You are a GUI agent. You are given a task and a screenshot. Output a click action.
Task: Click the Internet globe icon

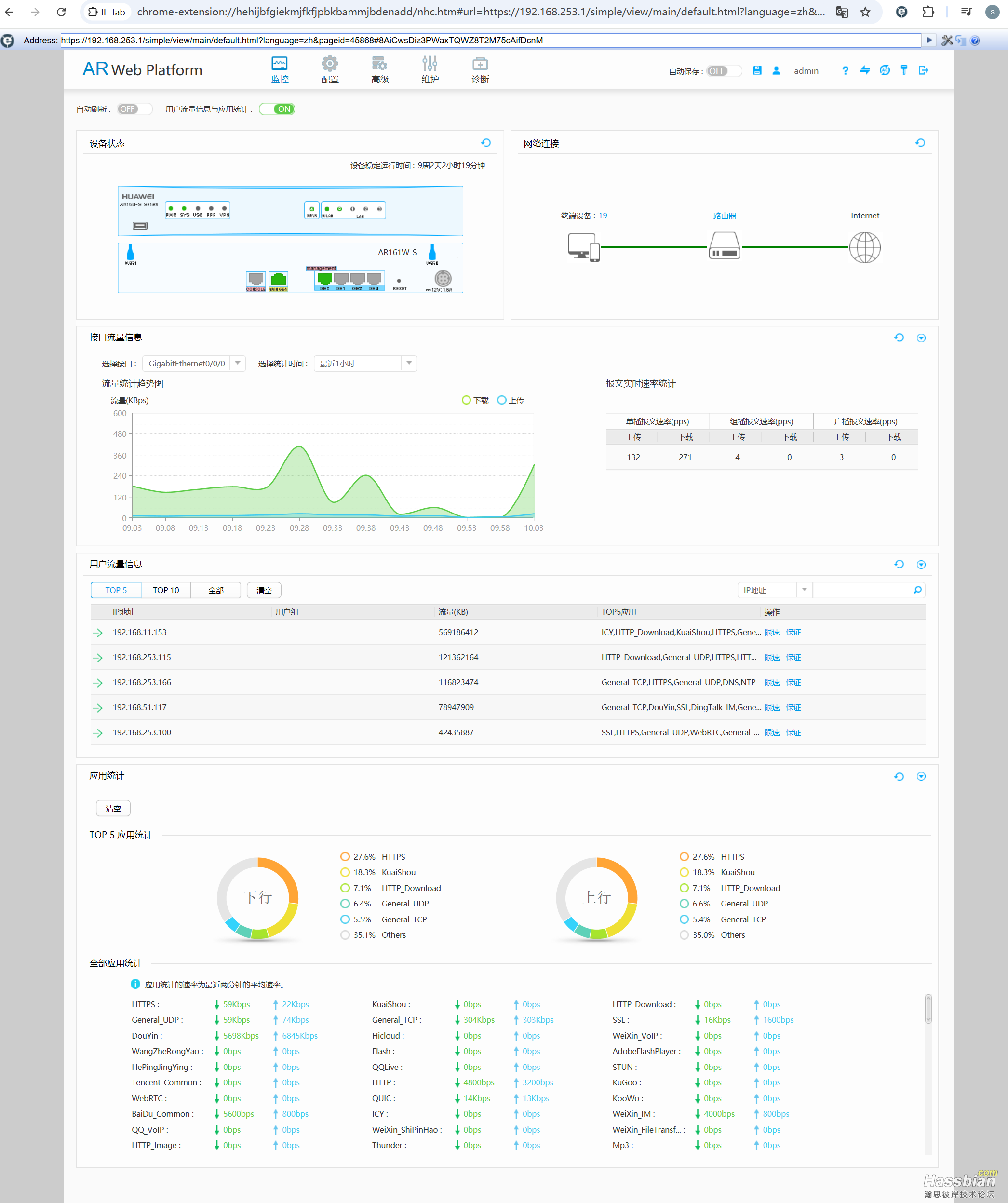coord(865,247)
